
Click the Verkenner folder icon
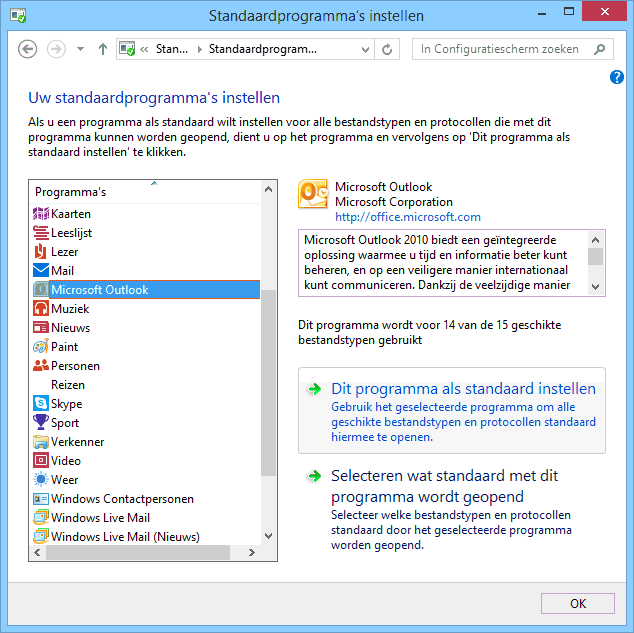click(x=40, y=442)
